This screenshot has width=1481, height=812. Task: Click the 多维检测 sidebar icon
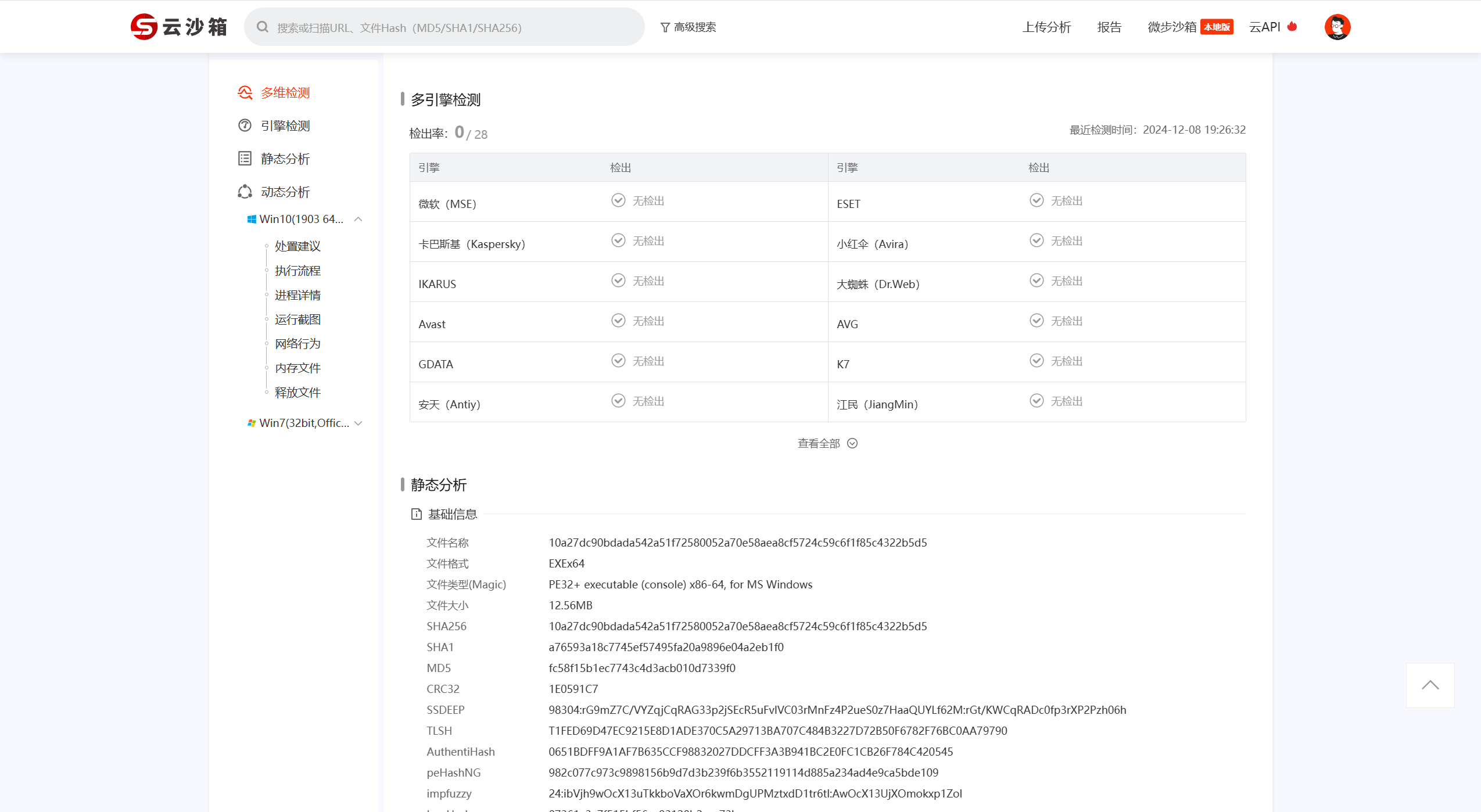(x=245, y=93)
